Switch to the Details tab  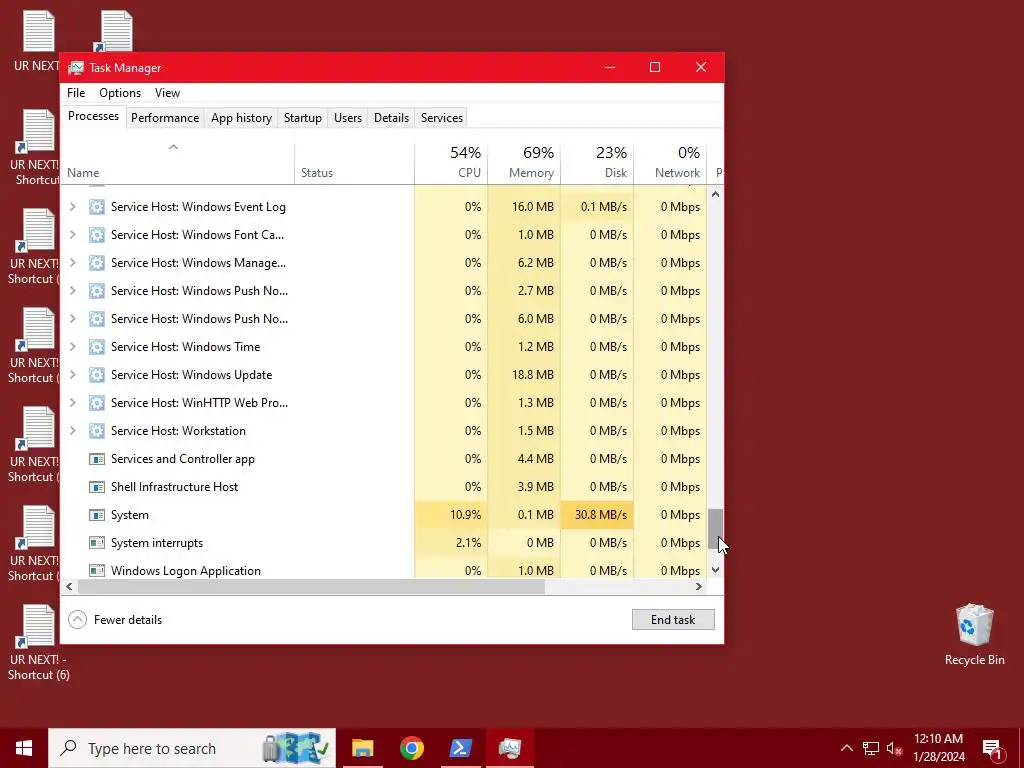[391, 118]
